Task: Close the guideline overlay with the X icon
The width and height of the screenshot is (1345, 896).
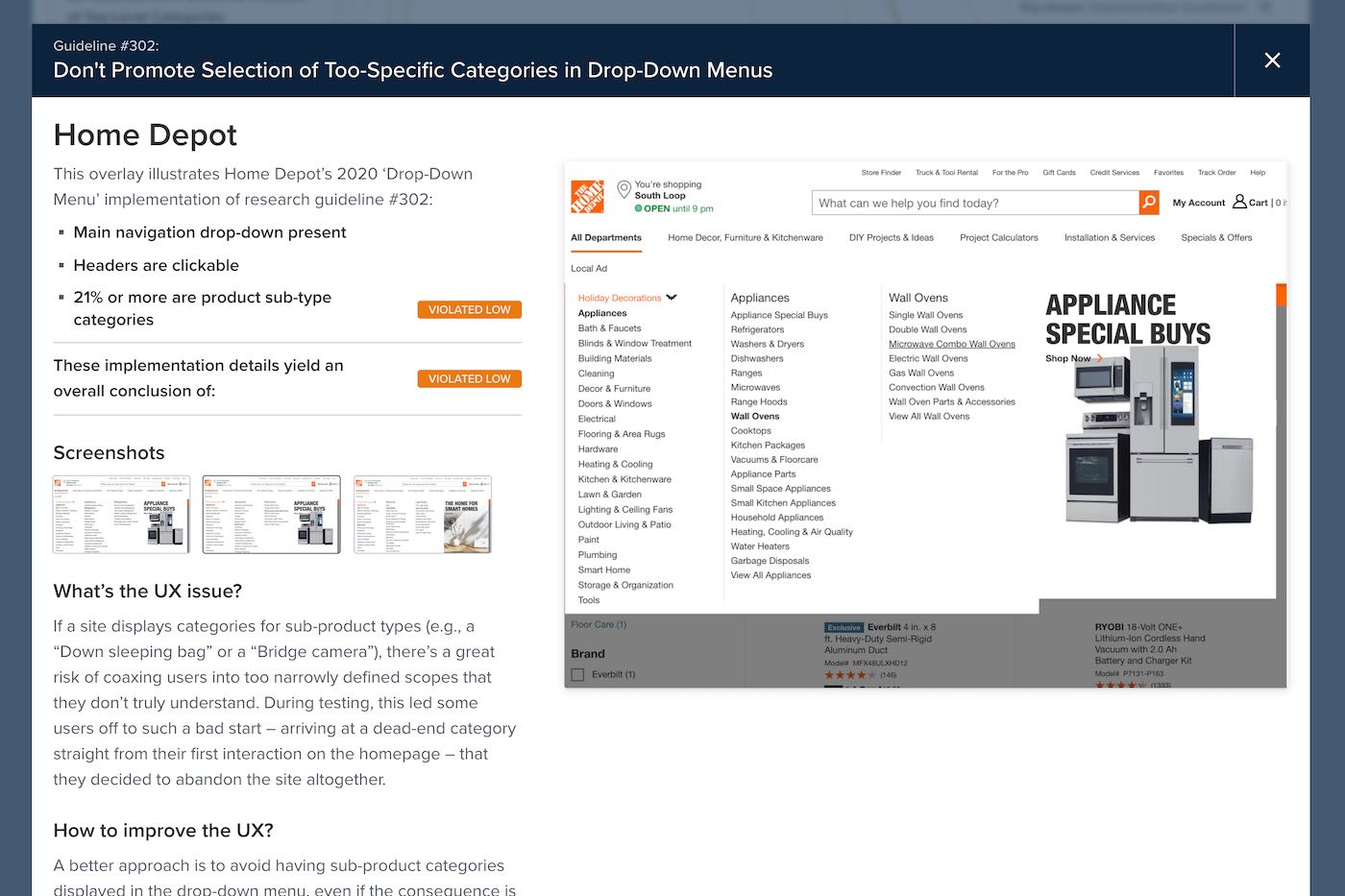Action: coord(1272,61)
